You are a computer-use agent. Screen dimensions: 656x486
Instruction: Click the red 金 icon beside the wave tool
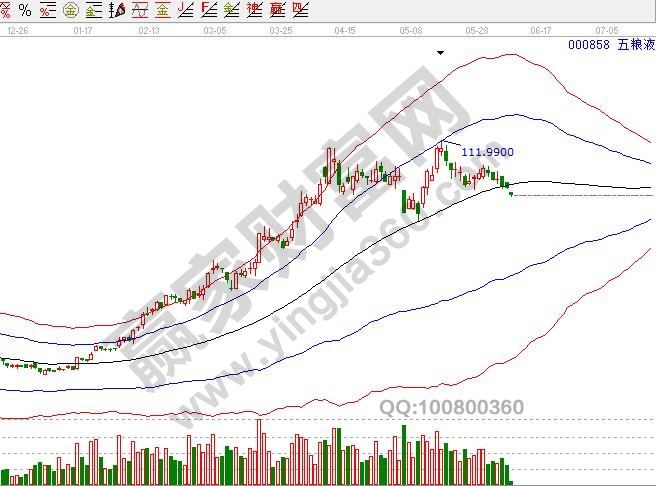pos(162,10)
